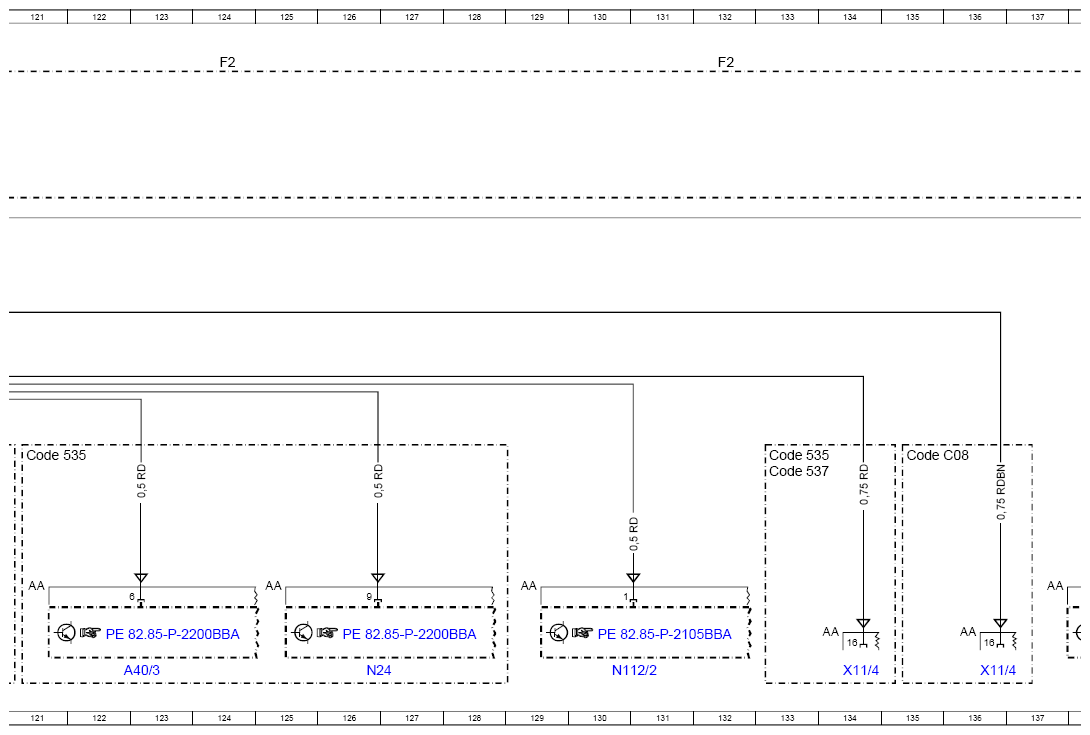
Task: Click the pointing hand icon in the N24 block
Action: (328, 633)
